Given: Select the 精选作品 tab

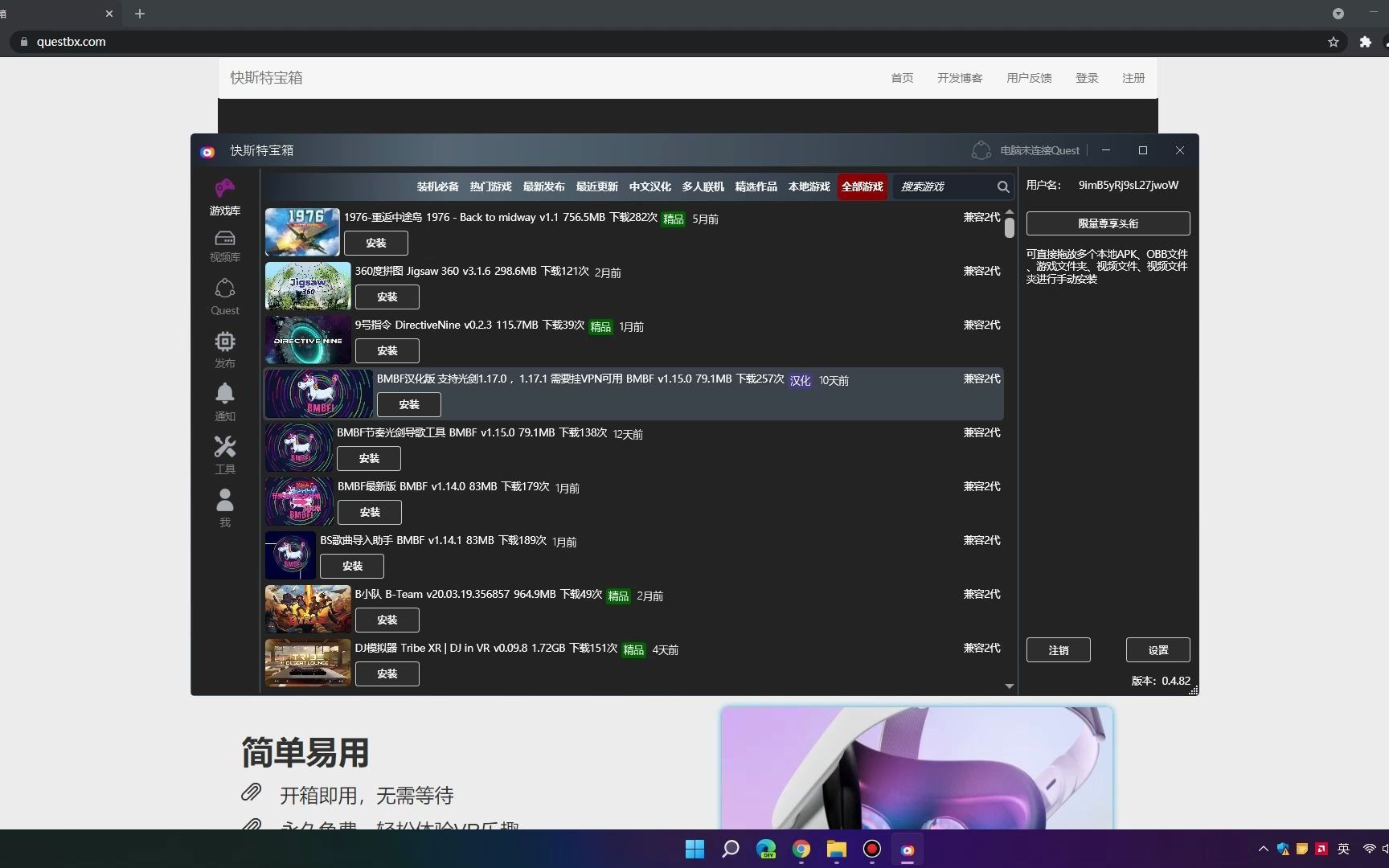Looking at the screenshot, I should pyautogui.click(x=756, y=186).
